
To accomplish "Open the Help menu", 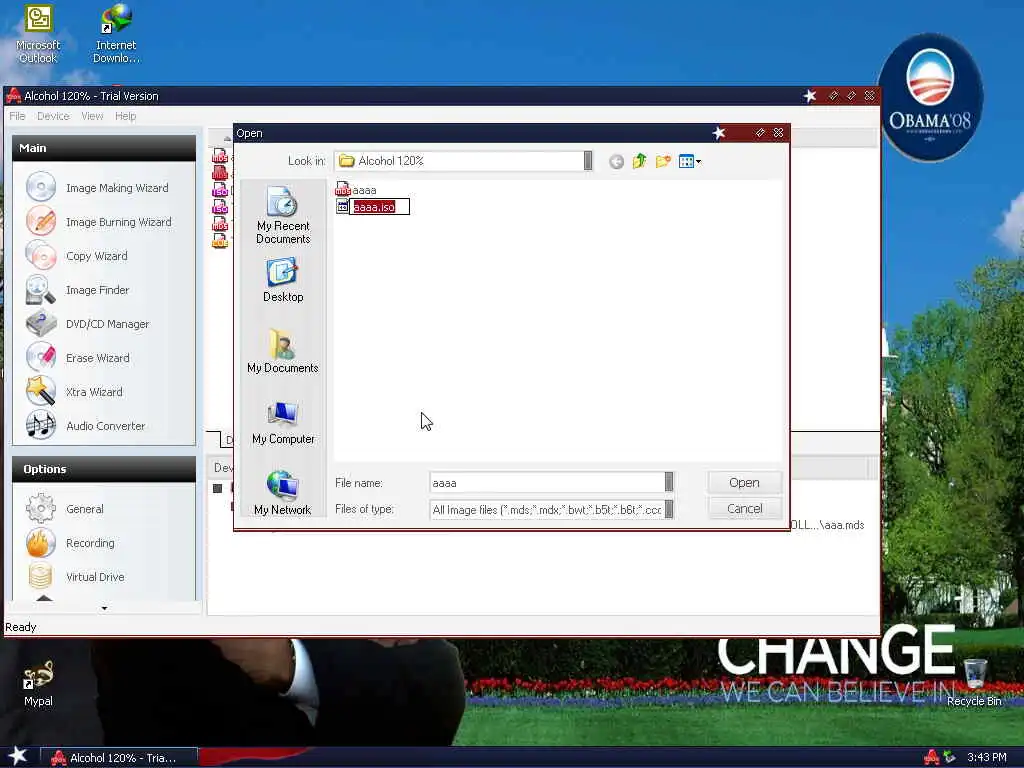I will [x=125, y=116].
